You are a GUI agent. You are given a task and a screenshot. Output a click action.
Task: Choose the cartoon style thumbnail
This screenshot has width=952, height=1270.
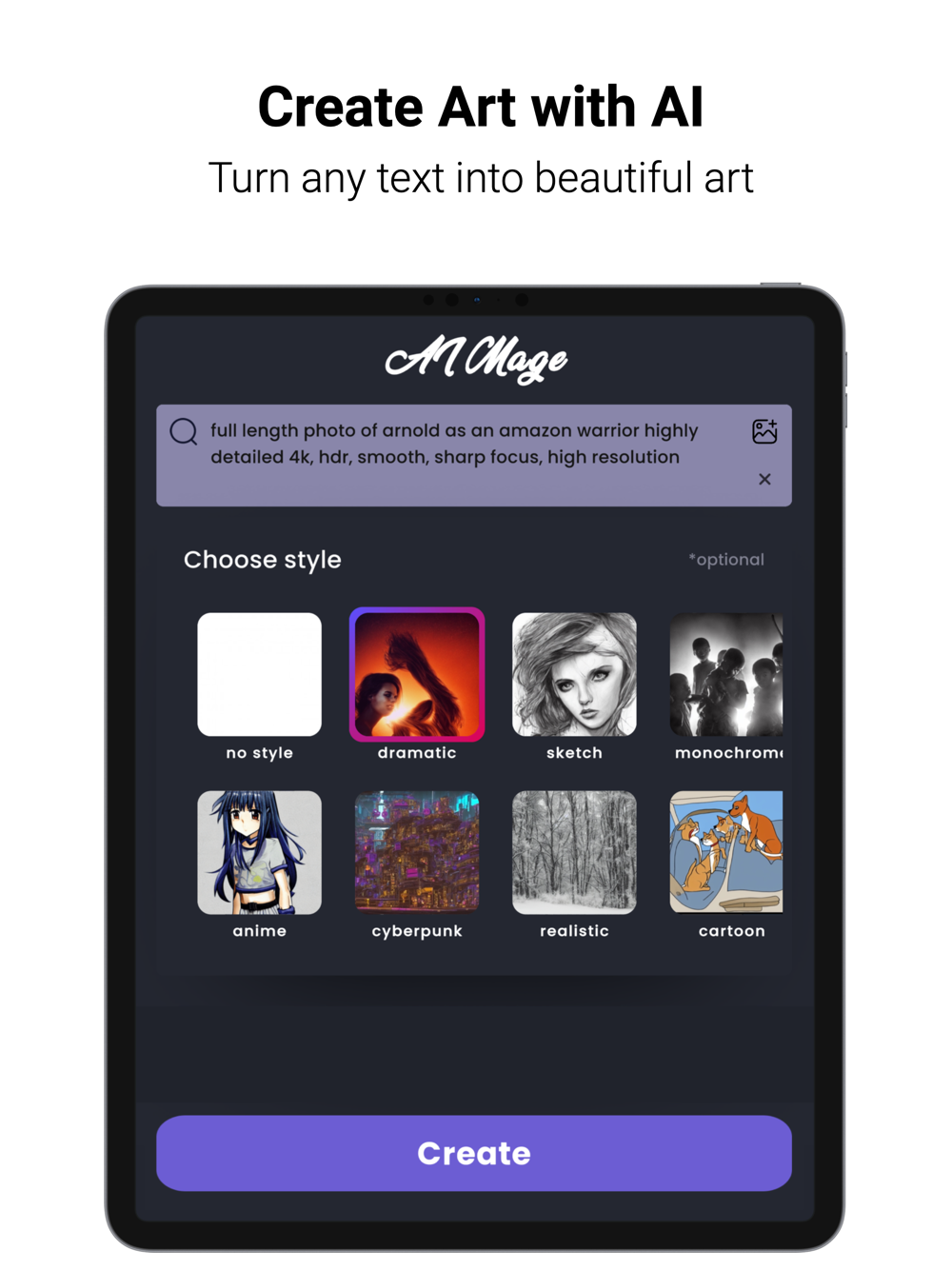tap(726, 852)
